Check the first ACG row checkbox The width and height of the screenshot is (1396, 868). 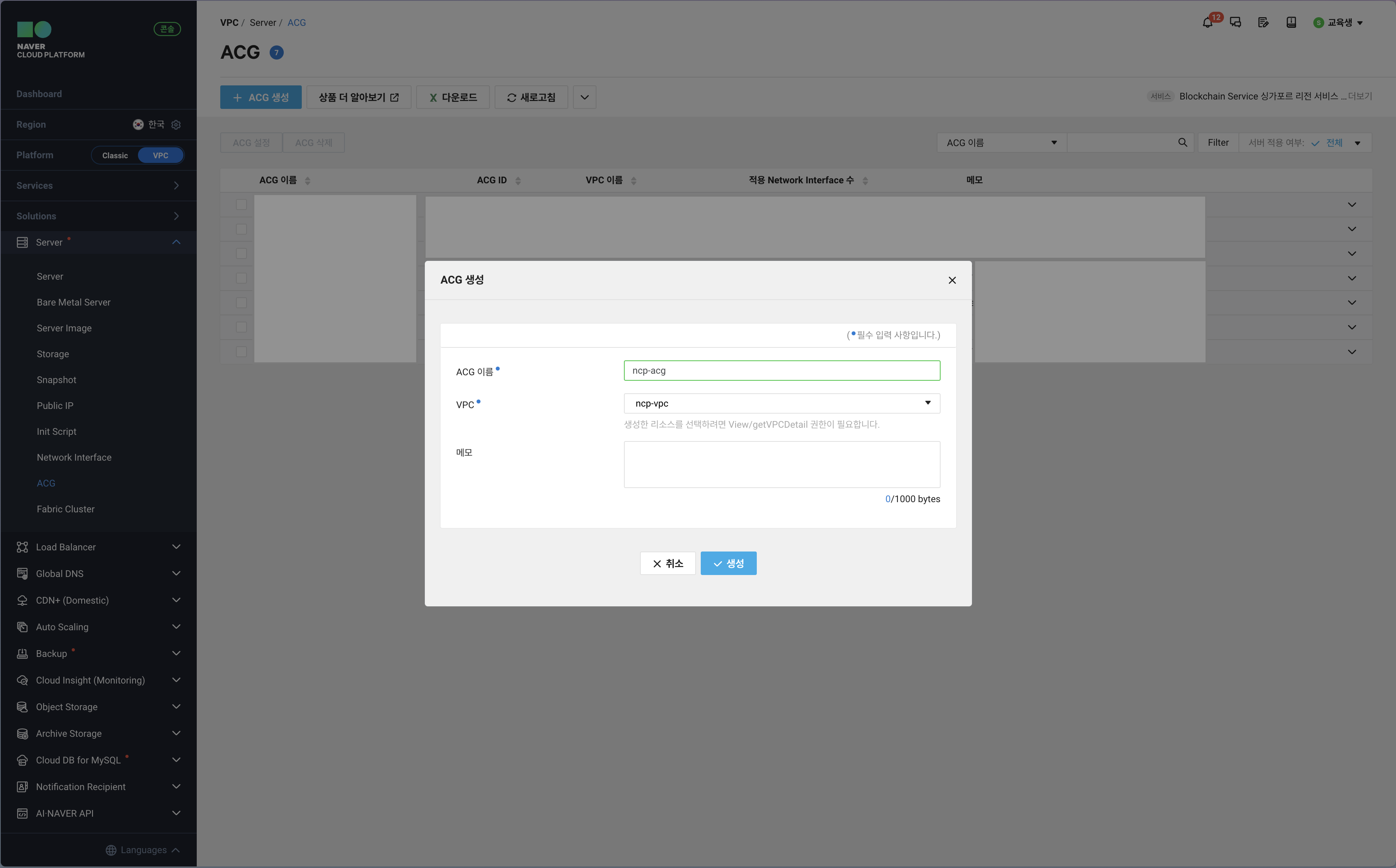pos(241,204)
